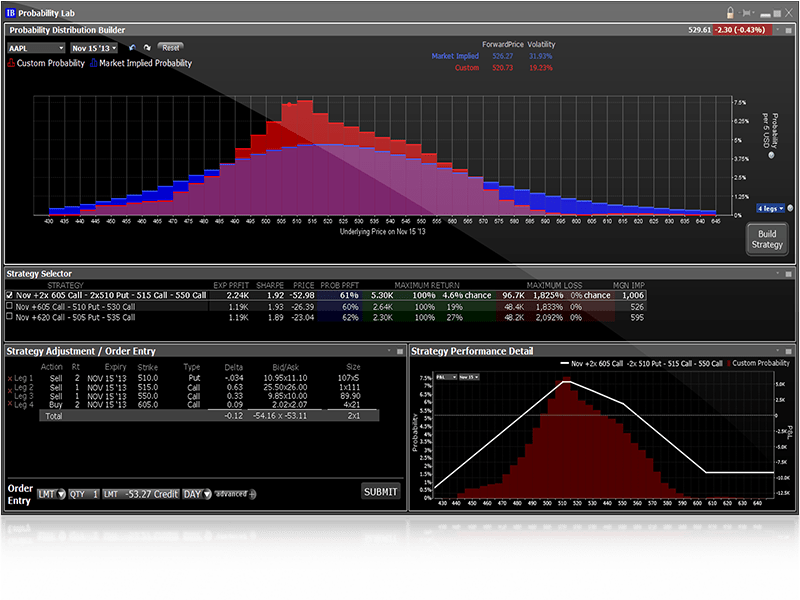Remove Leg 1 with its red X
The image size is (800, 600).
click(x=10, y=379)
